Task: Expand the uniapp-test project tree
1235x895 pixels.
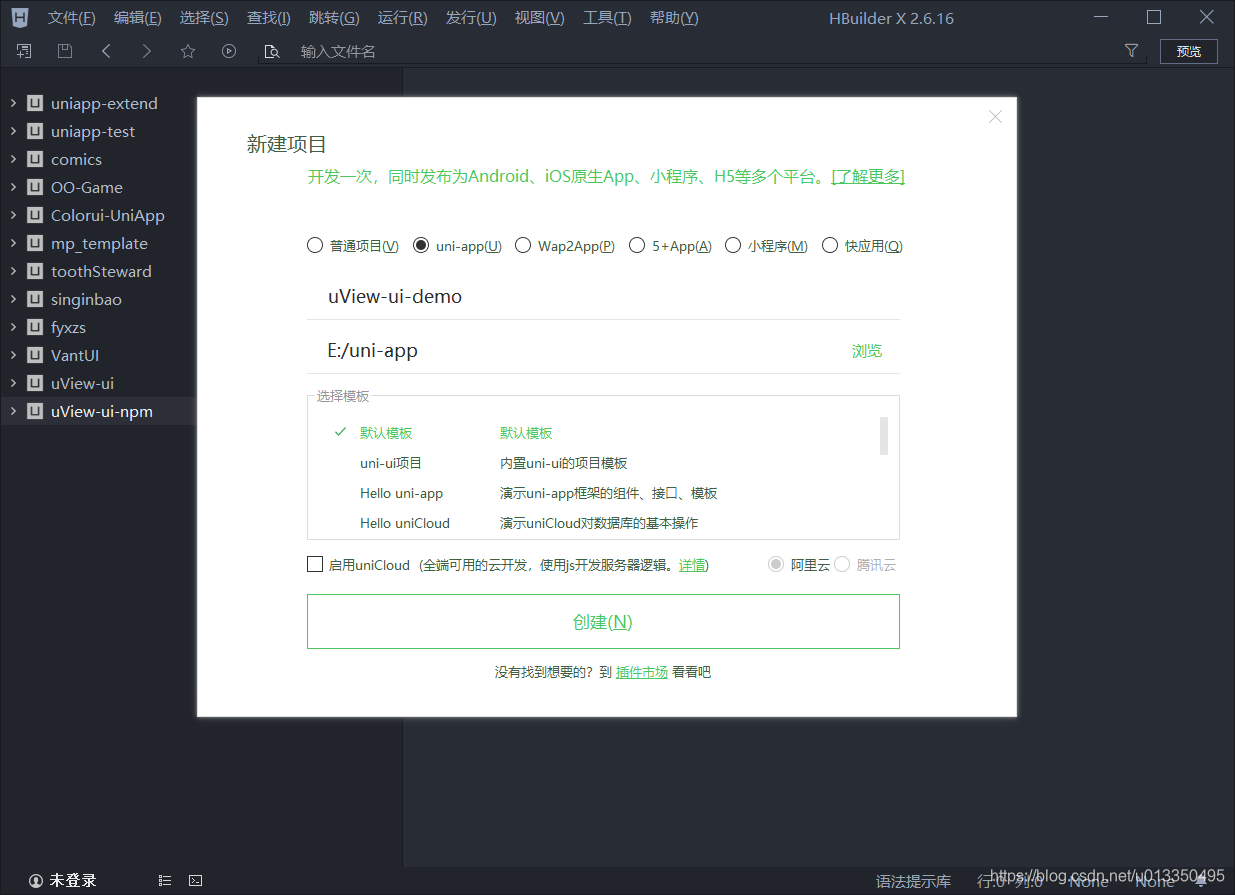Action: (13, 131)
